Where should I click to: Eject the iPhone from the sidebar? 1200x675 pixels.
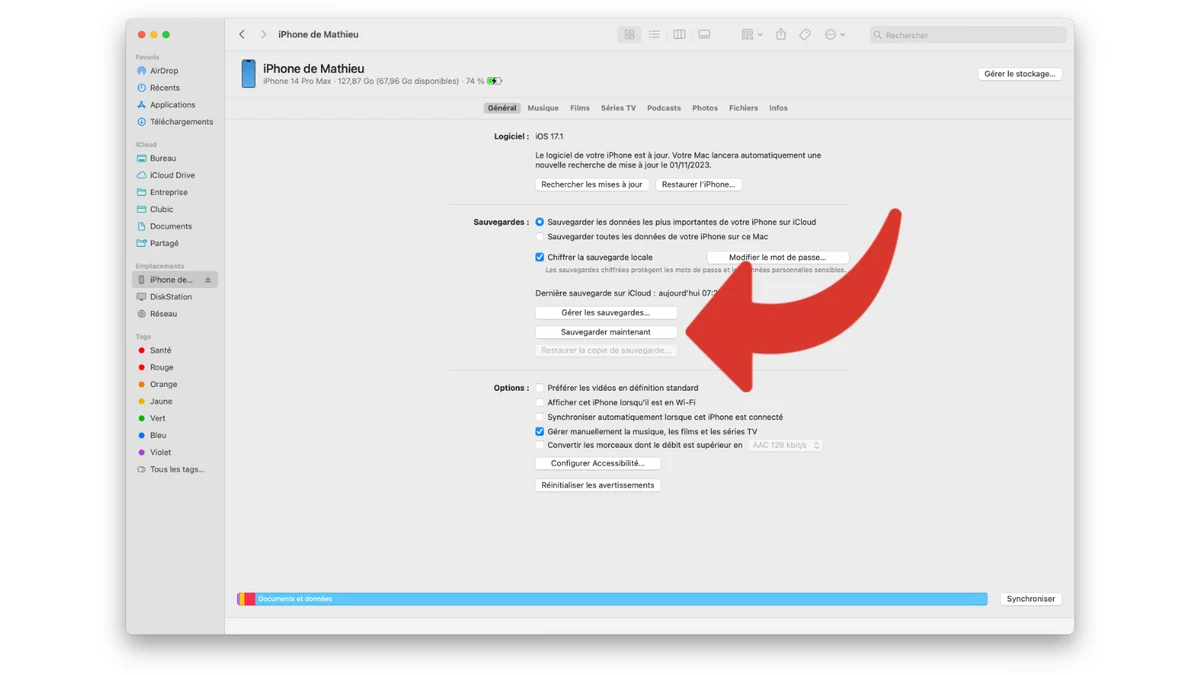click(208, 280)
